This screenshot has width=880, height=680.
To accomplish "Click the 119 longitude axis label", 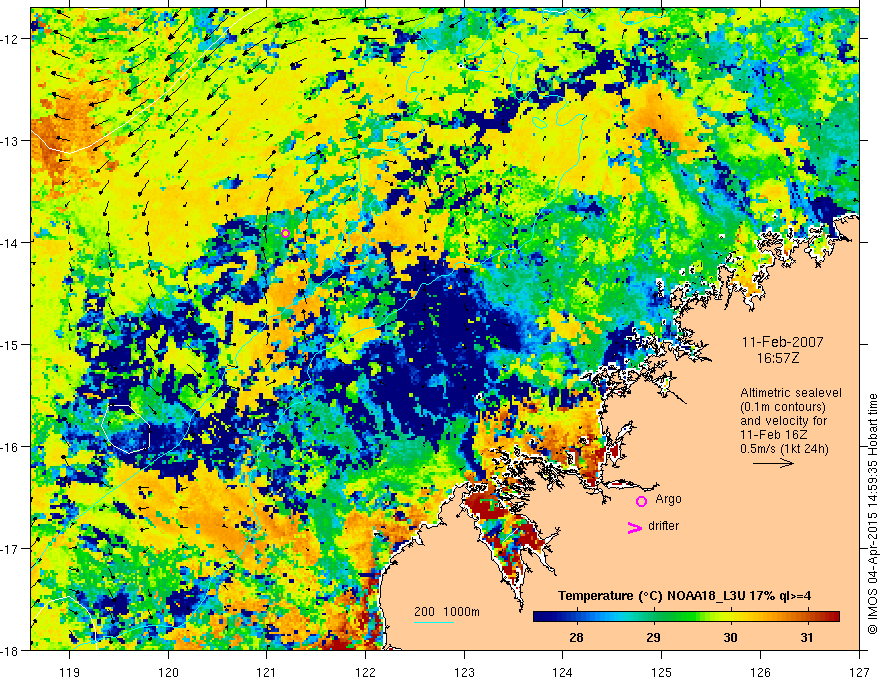I will 70,672.
